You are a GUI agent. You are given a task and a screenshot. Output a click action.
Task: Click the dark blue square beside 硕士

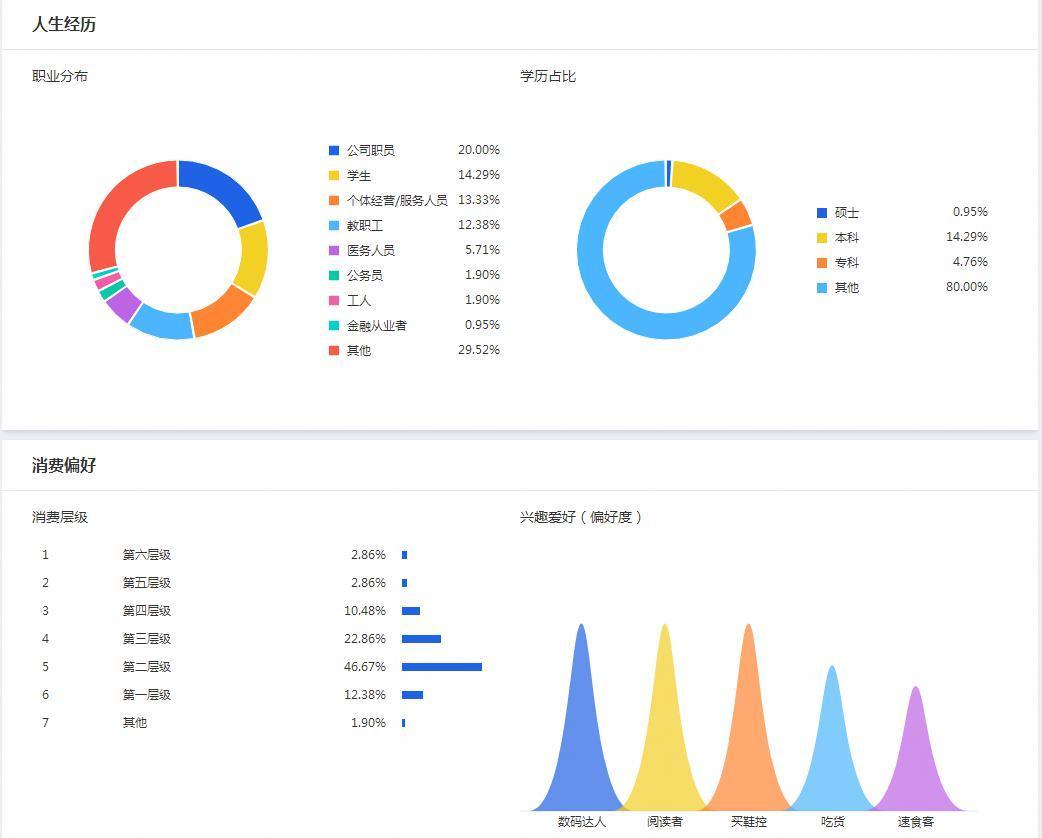(822, 212)
